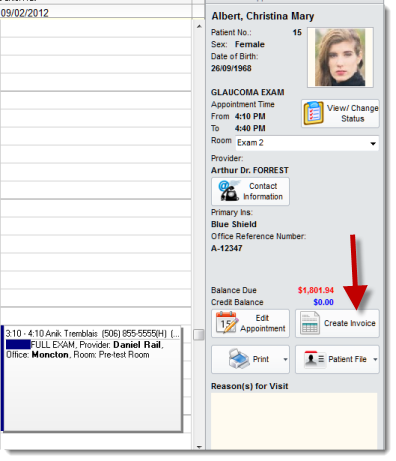Click date of birth 26/09/1968
Viewport: 396px width, 461px height.
231,68
